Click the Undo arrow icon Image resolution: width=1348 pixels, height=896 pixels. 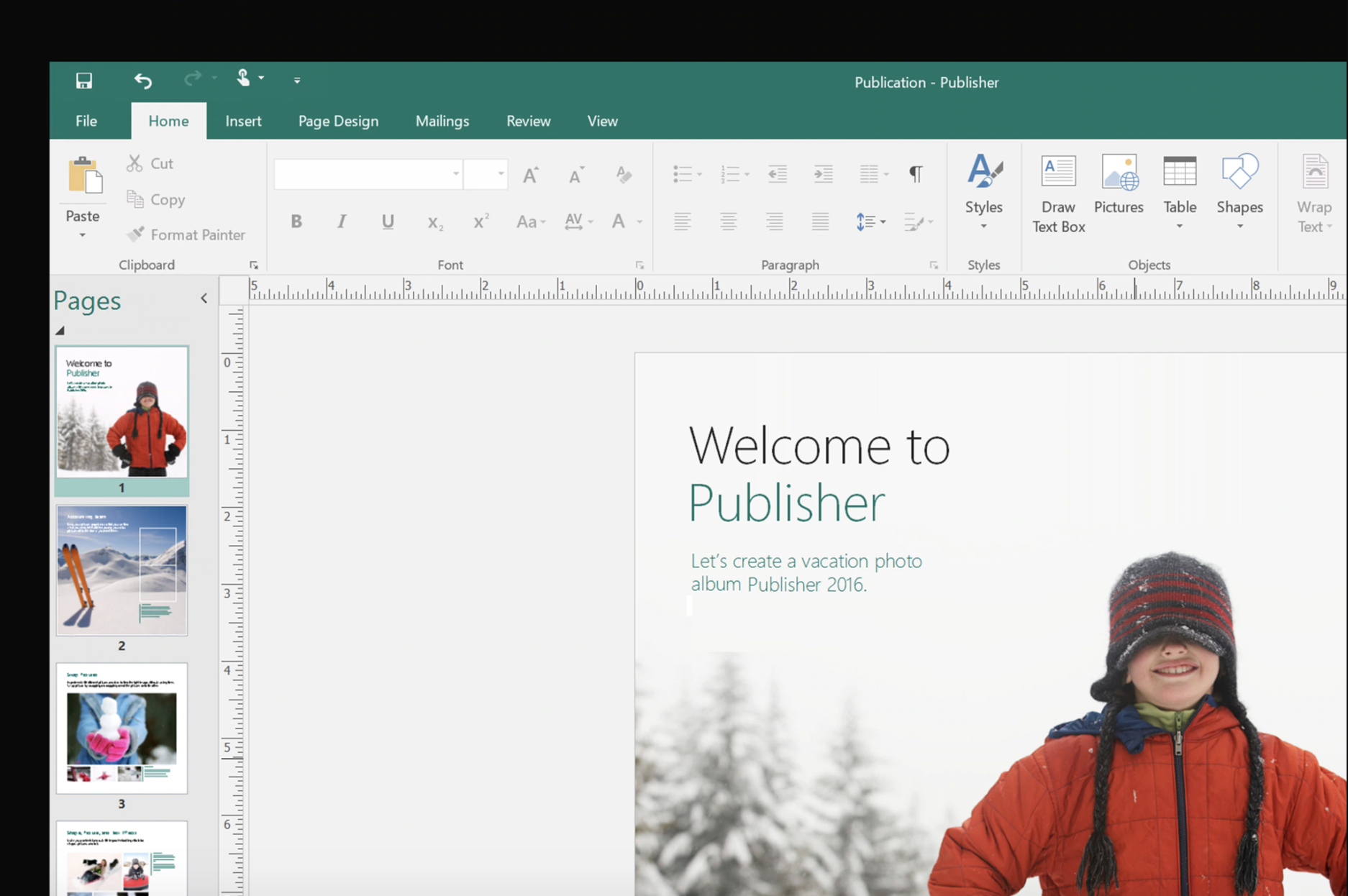click(143, 81)
